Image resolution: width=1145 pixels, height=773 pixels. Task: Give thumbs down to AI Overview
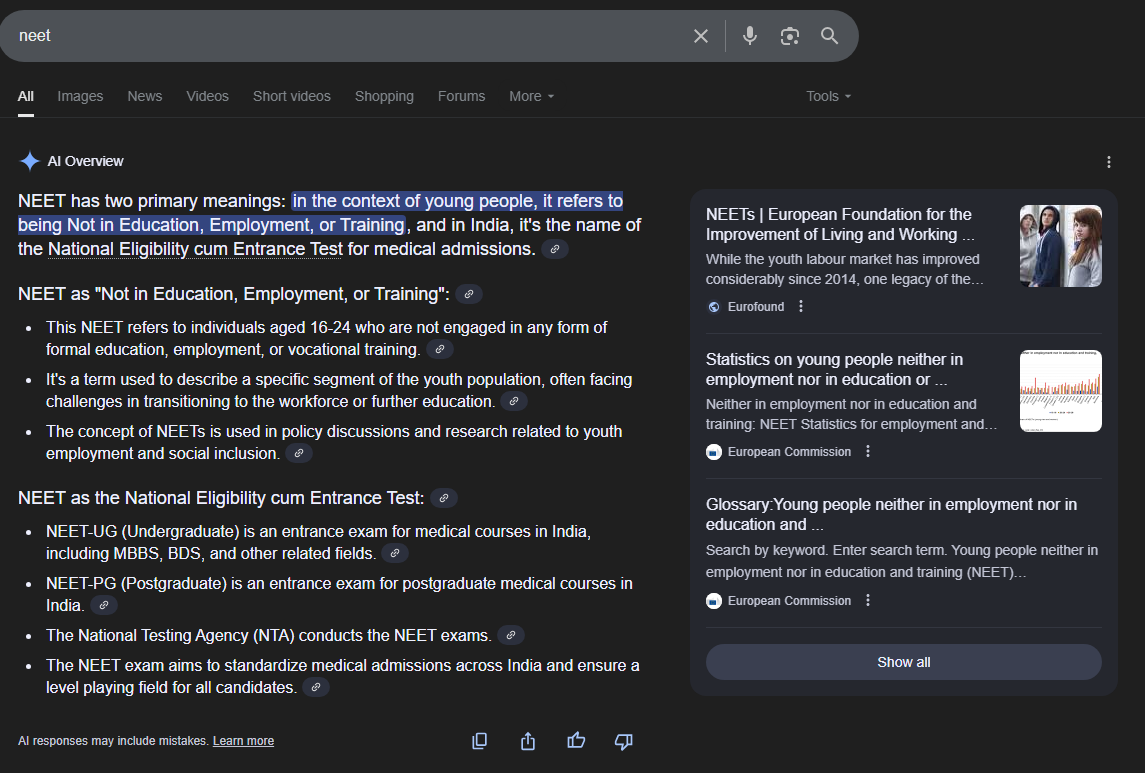(x=624, y=742)
